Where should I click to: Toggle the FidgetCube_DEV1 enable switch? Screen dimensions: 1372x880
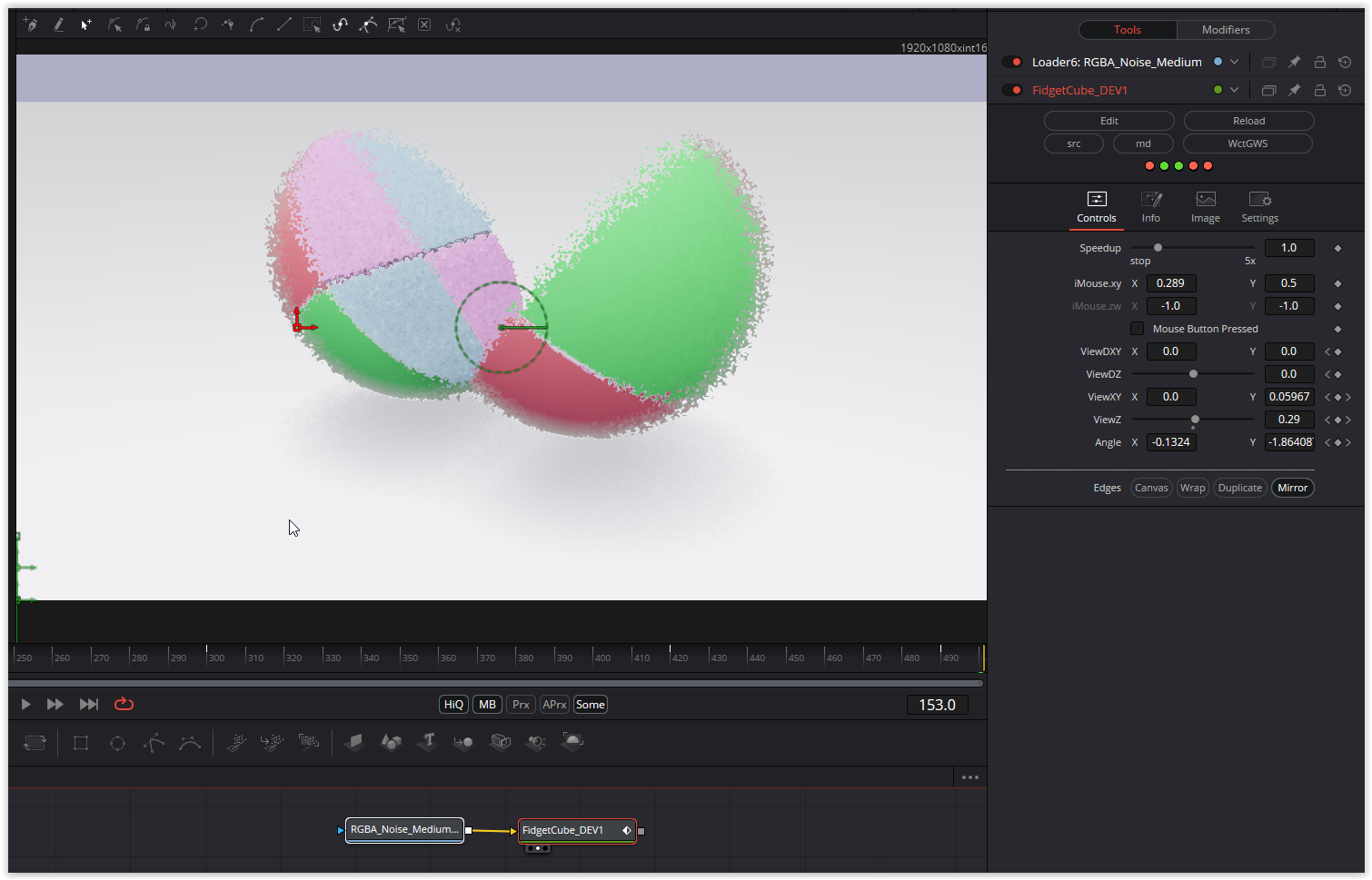point(1011,90)
